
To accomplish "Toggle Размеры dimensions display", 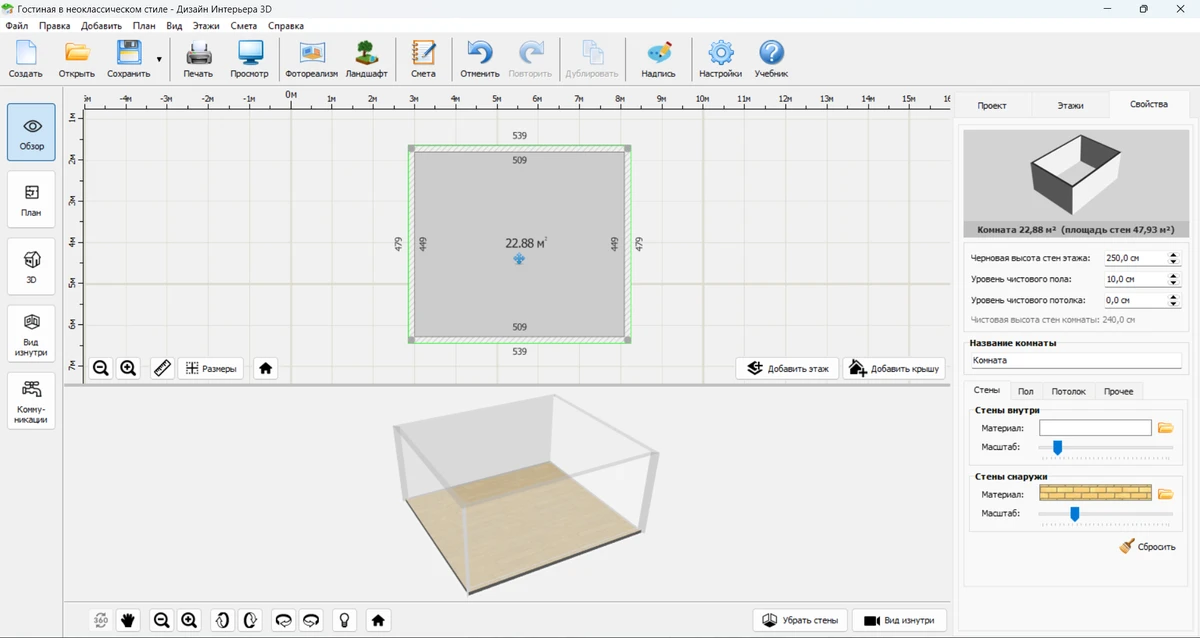I will [211, 368].
